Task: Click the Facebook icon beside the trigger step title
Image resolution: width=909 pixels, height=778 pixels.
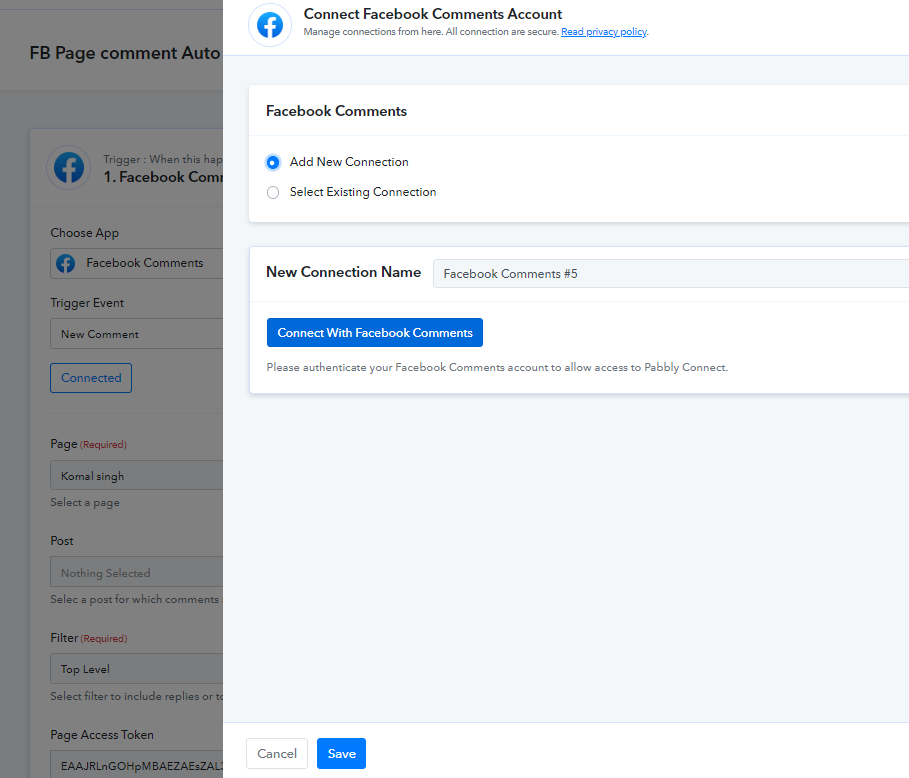Action: click(69, 168)
